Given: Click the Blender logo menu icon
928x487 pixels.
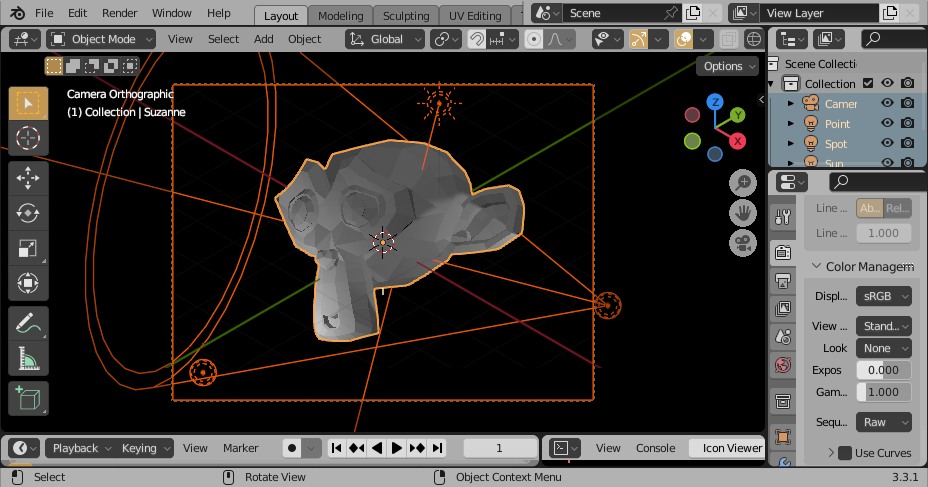Looking at the screenshot, I should 17,13.
